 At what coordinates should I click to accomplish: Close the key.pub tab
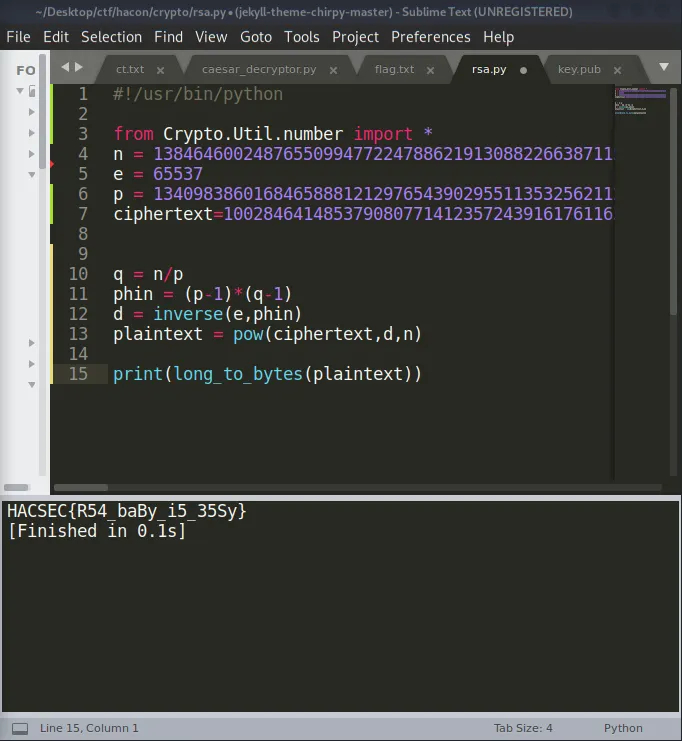[617, 70]
